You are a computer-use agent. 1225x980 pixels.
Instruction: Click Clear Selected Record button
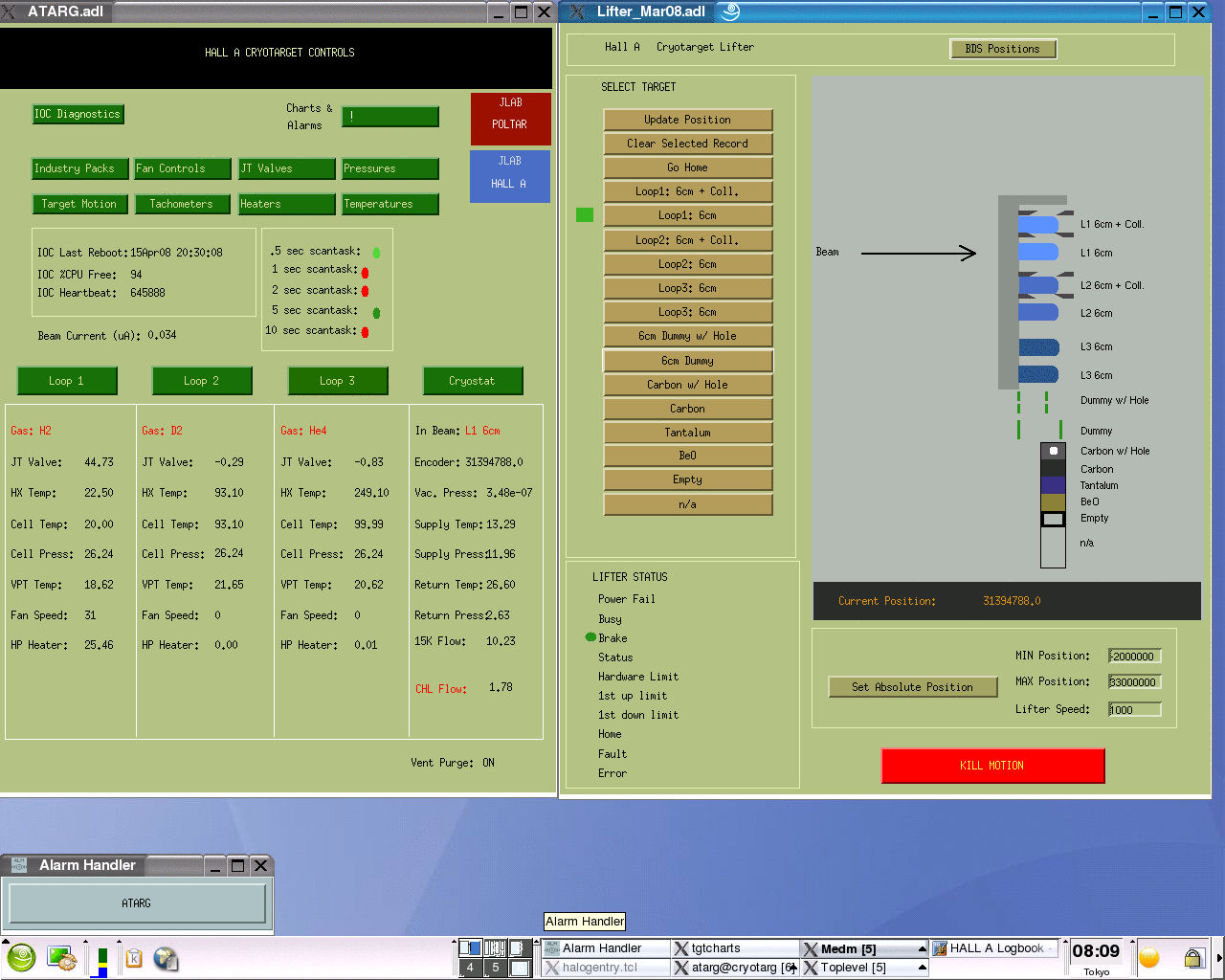688,144
